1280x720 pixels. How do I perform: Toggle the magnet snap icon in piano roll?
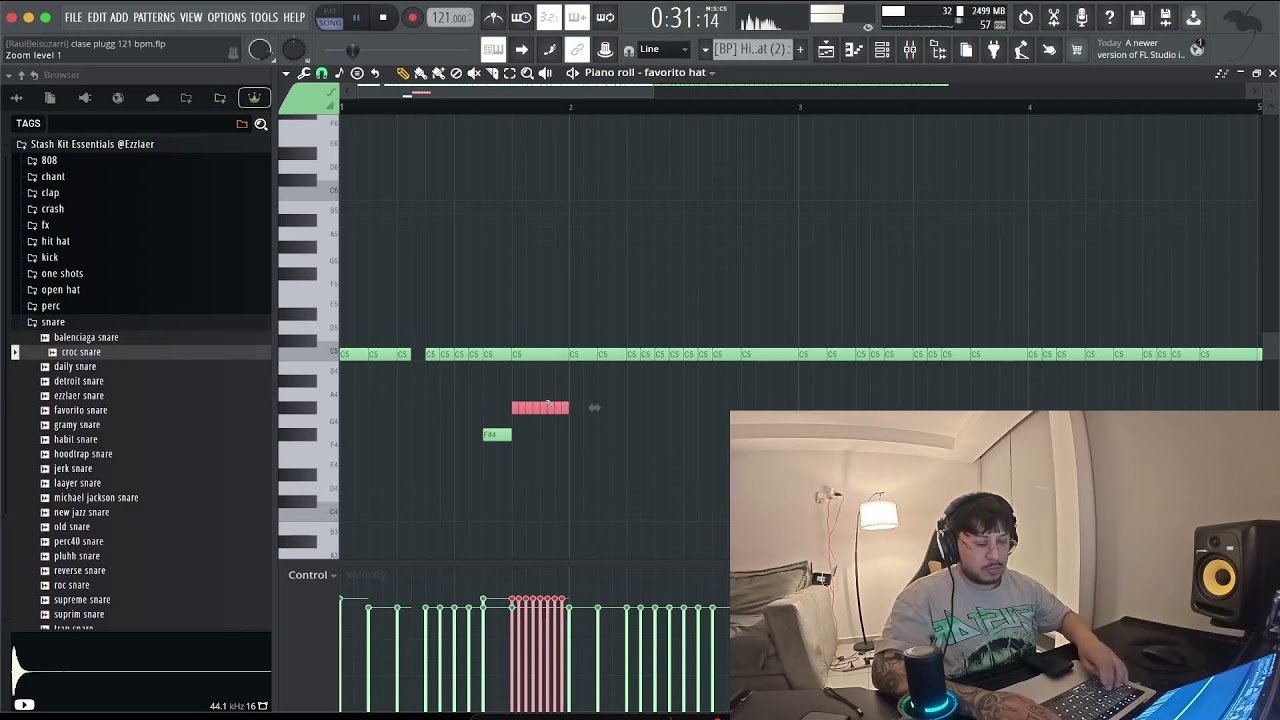coord(321,73)
